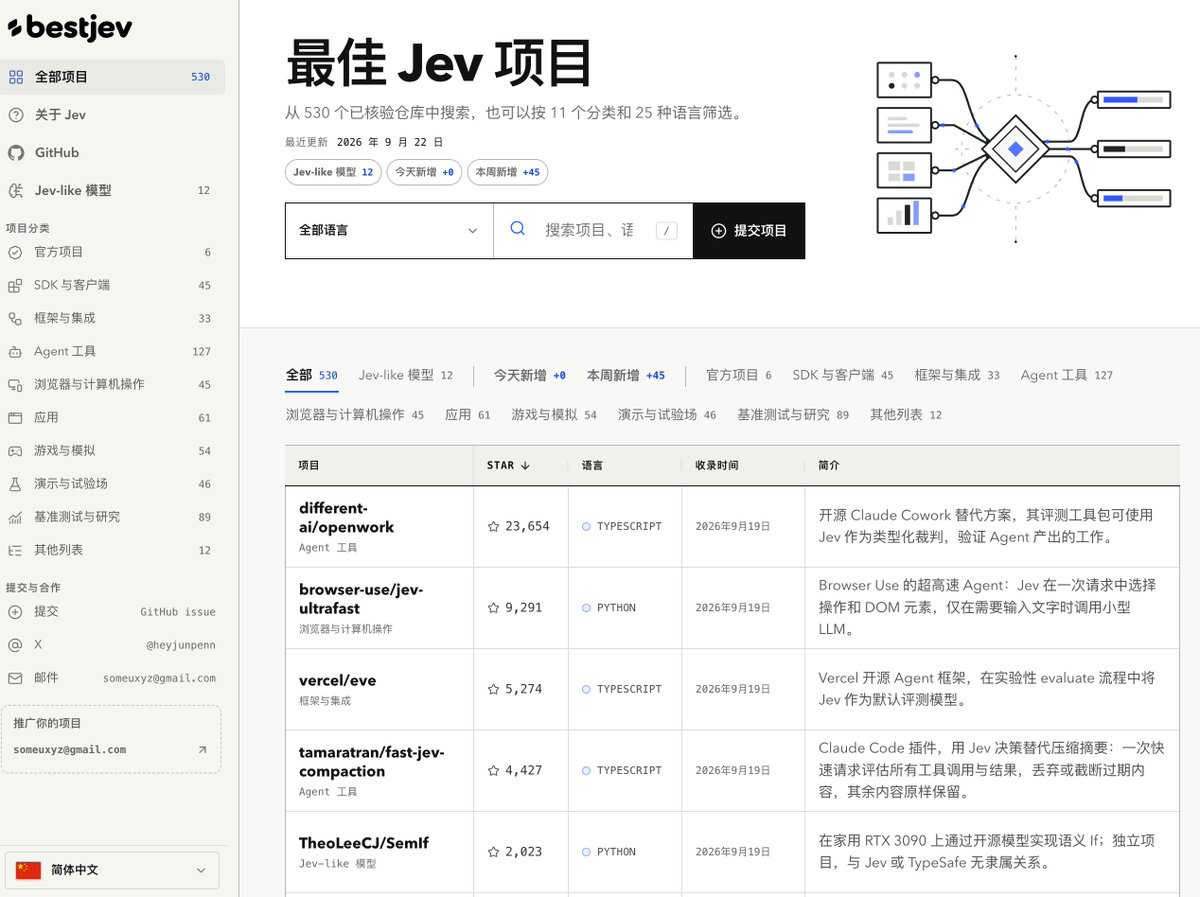Select the 全部 530 tab

pos(312,375)
